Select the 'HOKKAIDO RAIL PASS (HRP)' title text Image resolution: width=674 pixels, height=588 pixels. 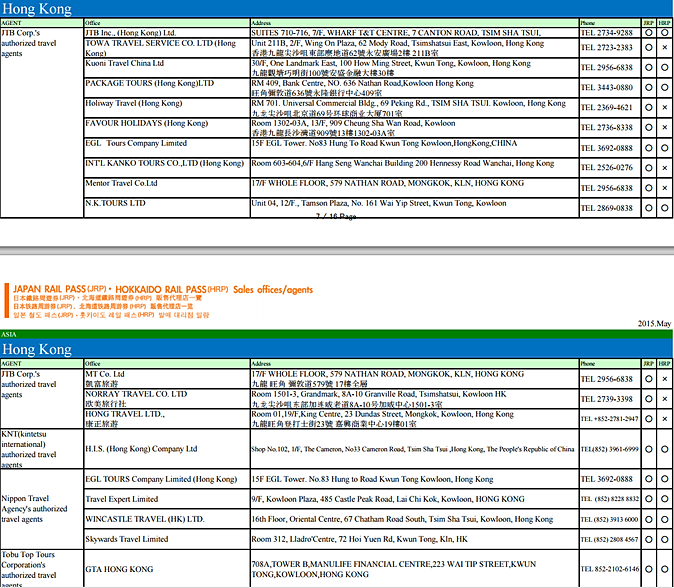click(172, 289)
